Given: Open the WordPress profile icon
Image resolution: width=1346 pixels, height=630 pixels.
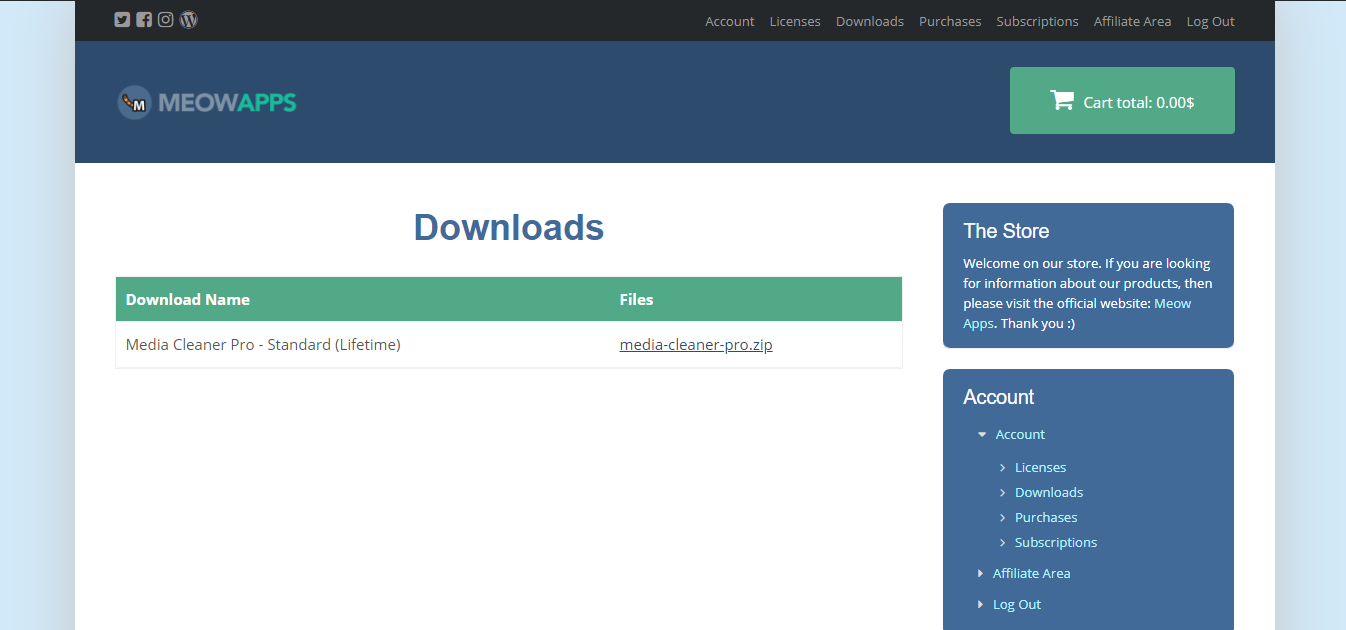Looking at the screenshot, I should coord(189,19).
